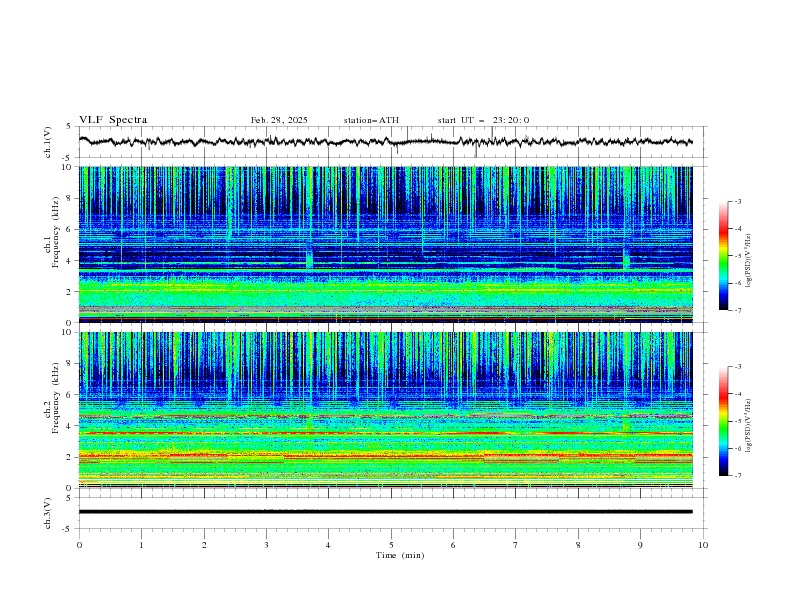Screen dimensions: 792x612
Task: Click the log(PSD) label beside ch.2 color bar
Action: (748, 426)
